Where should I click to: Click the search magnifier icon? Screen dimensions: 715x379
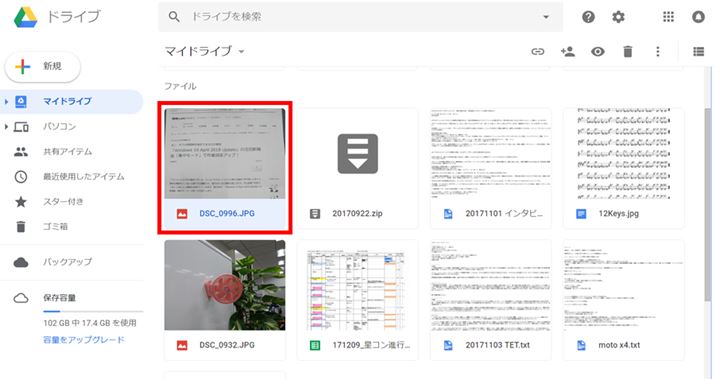[174, 17]
